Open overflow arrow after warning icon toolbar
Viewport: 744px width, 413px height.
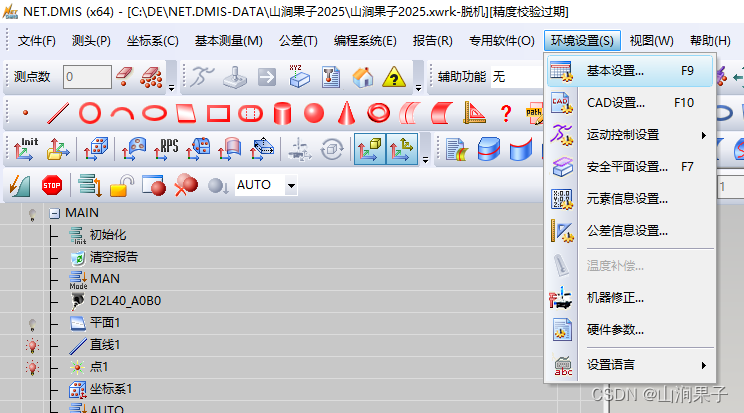pos(418,87)
